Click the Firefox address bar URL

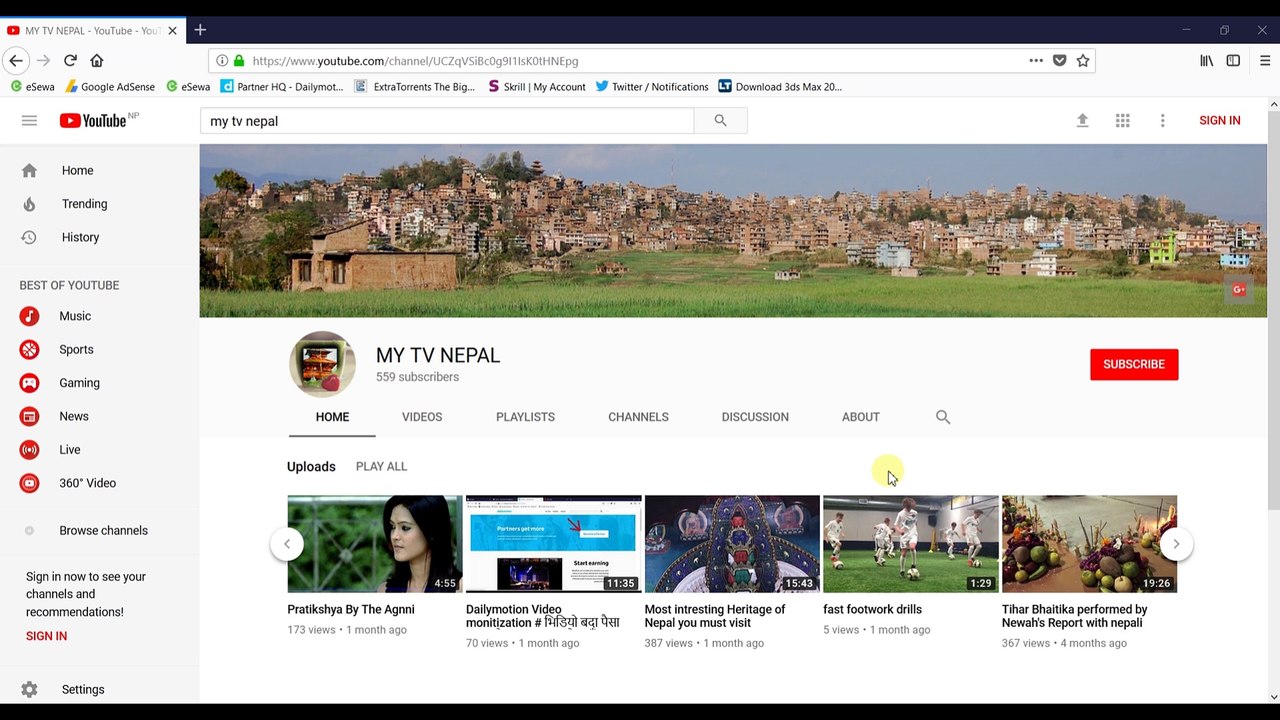coord(415,61)
